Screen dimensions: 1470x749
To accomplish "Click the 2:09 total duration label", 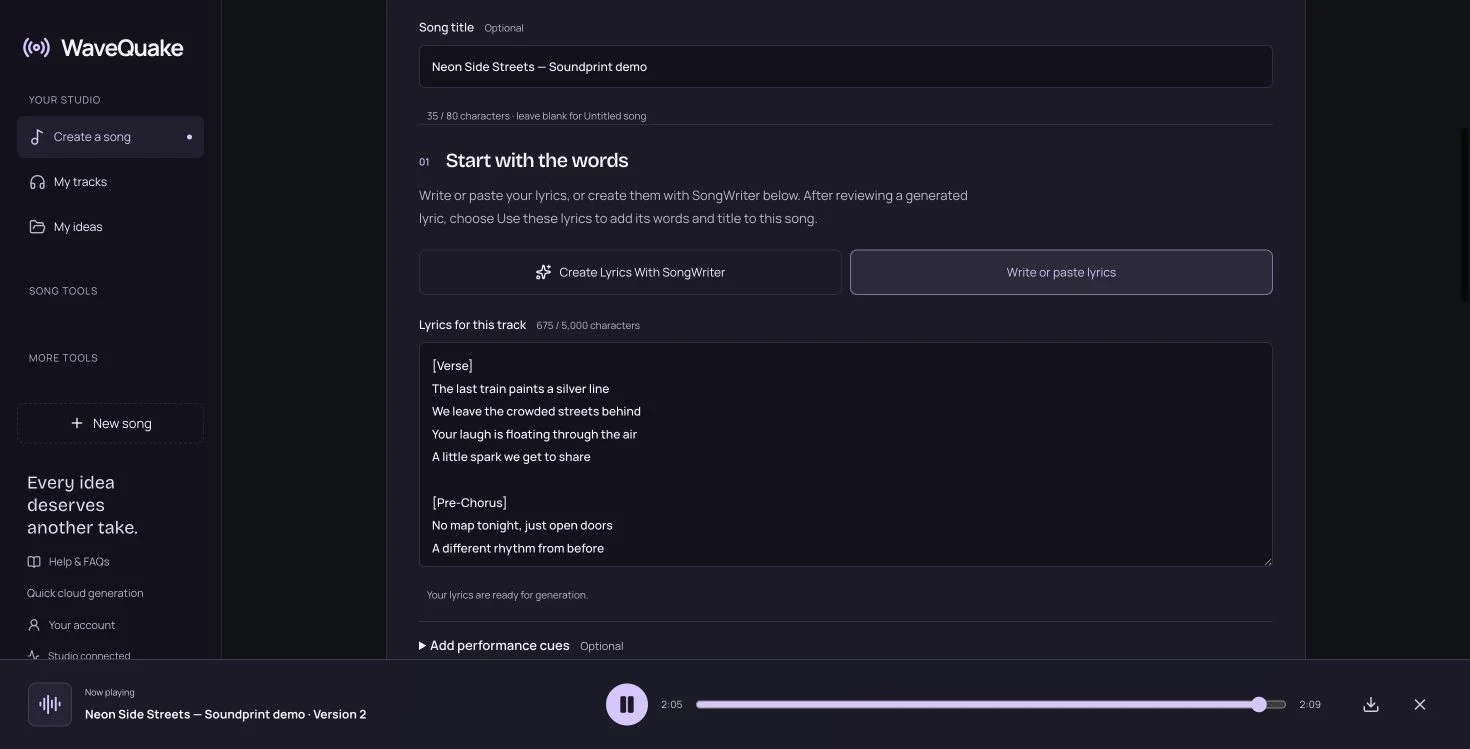I will (1310, 704).
